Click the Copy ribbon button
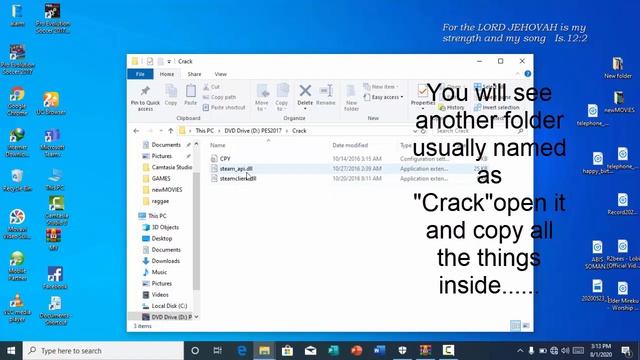The height and width of the screenshot is (360, 640). pos(171,95)
